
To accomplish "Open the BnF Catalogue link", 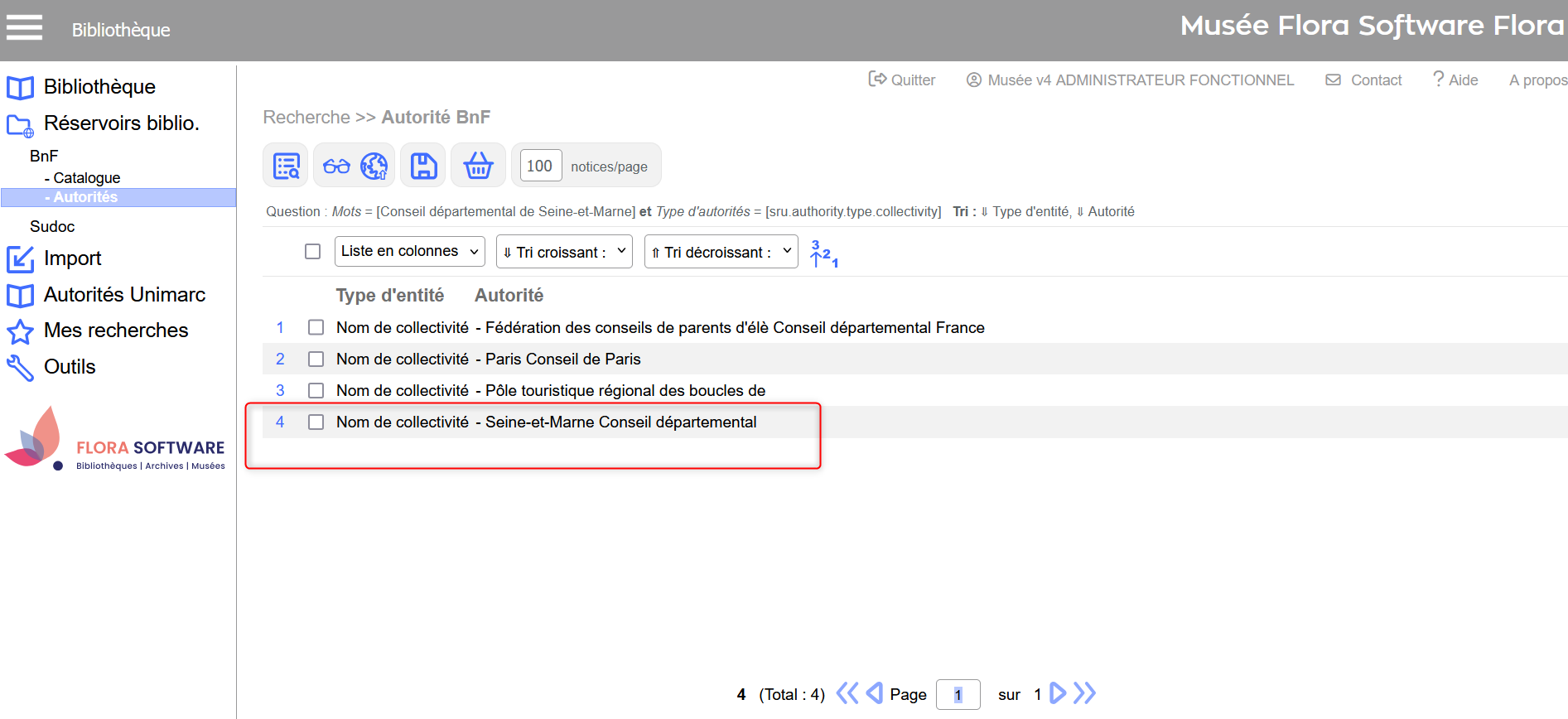I will point(86,178).
